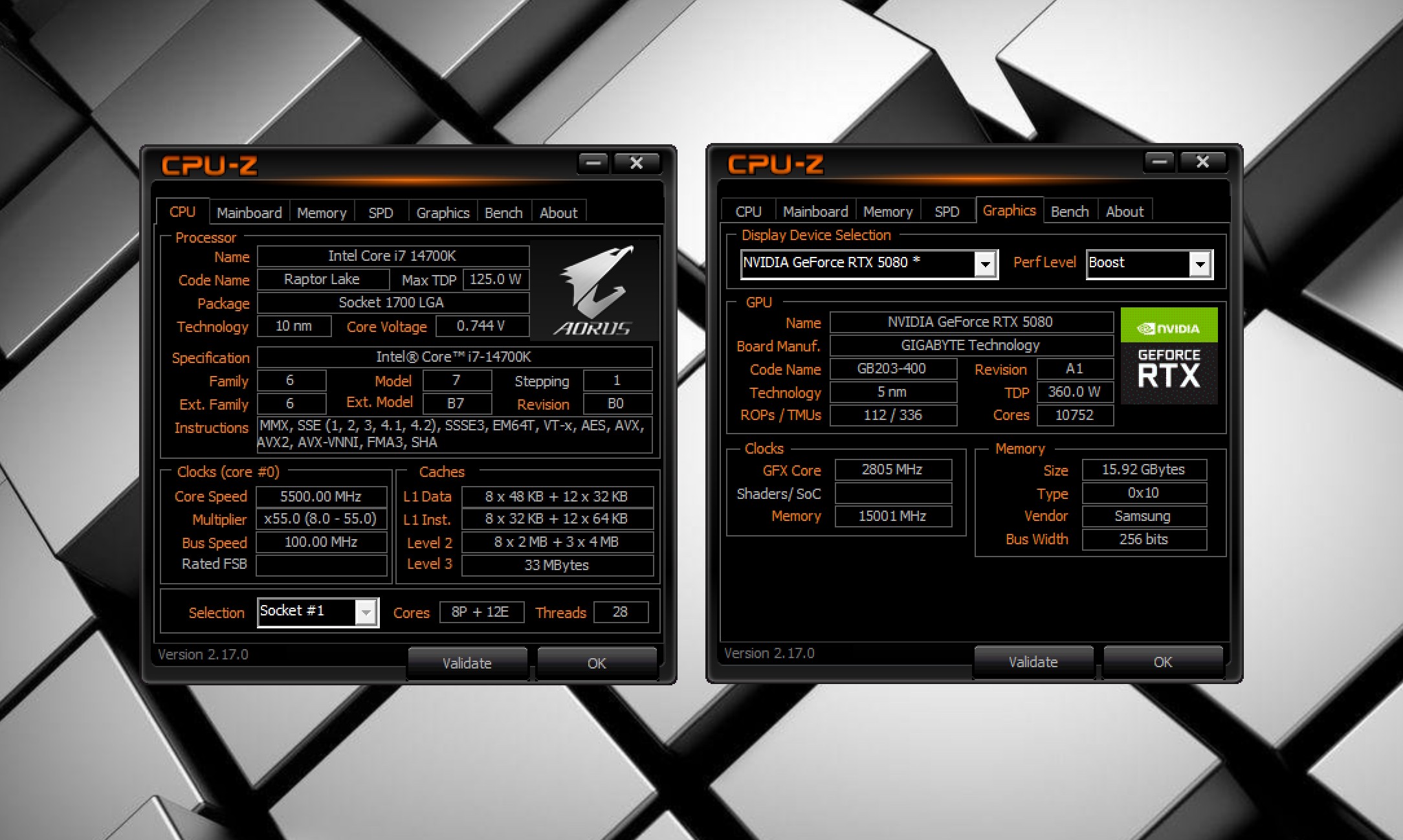Click the NVIDIA GeForce RTX logo
The image size is (1403, 840).
coord(1169,356)
